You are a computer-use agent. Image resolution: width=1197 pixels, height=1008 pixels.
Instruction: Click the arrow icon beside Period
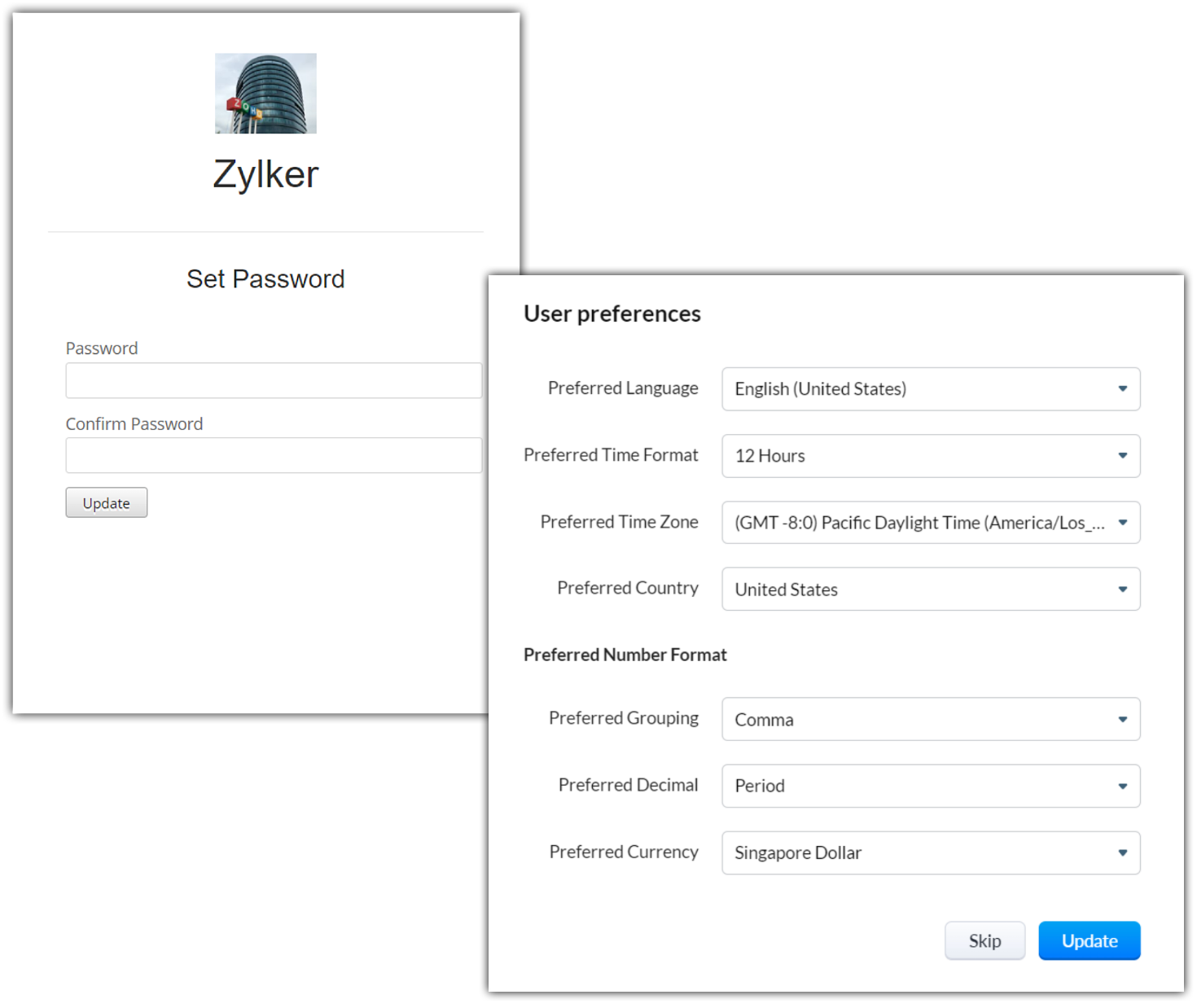click(x=1122, y=787)
